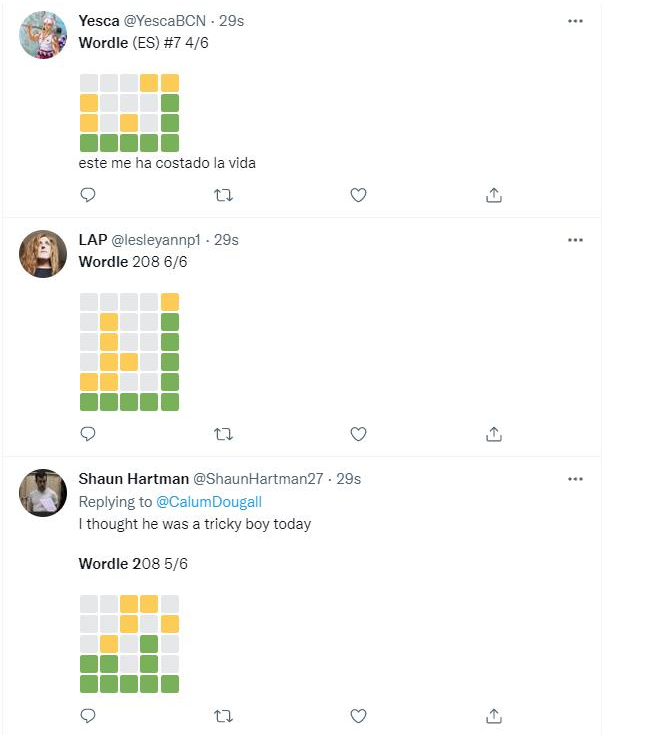This screenshot has height=744, width=659.
Task: Open the @CalumDougall profile link
Action: pos(209,502)
